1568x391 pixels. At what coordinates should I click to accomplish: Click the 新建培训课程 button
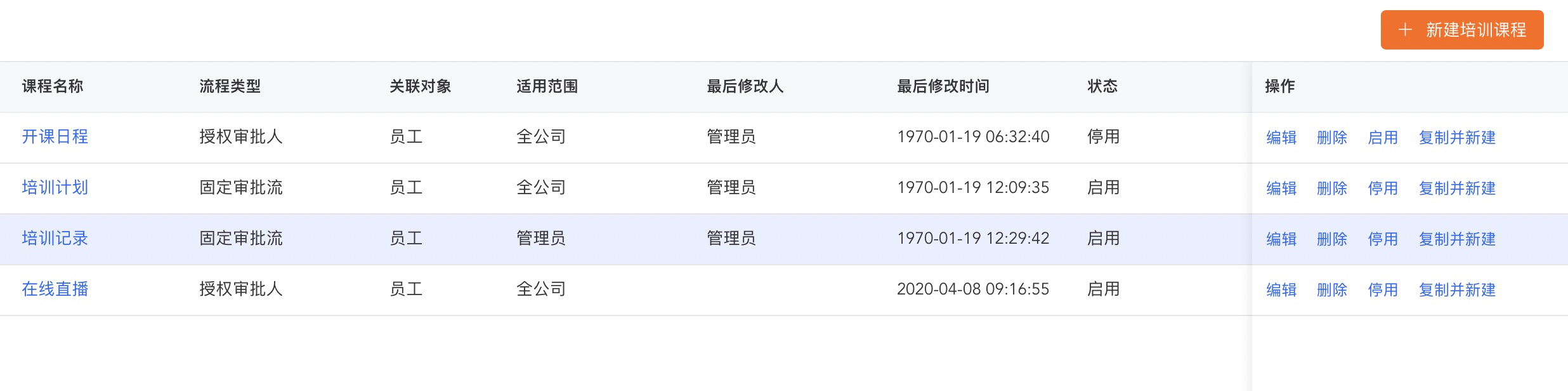point(1461,30)
